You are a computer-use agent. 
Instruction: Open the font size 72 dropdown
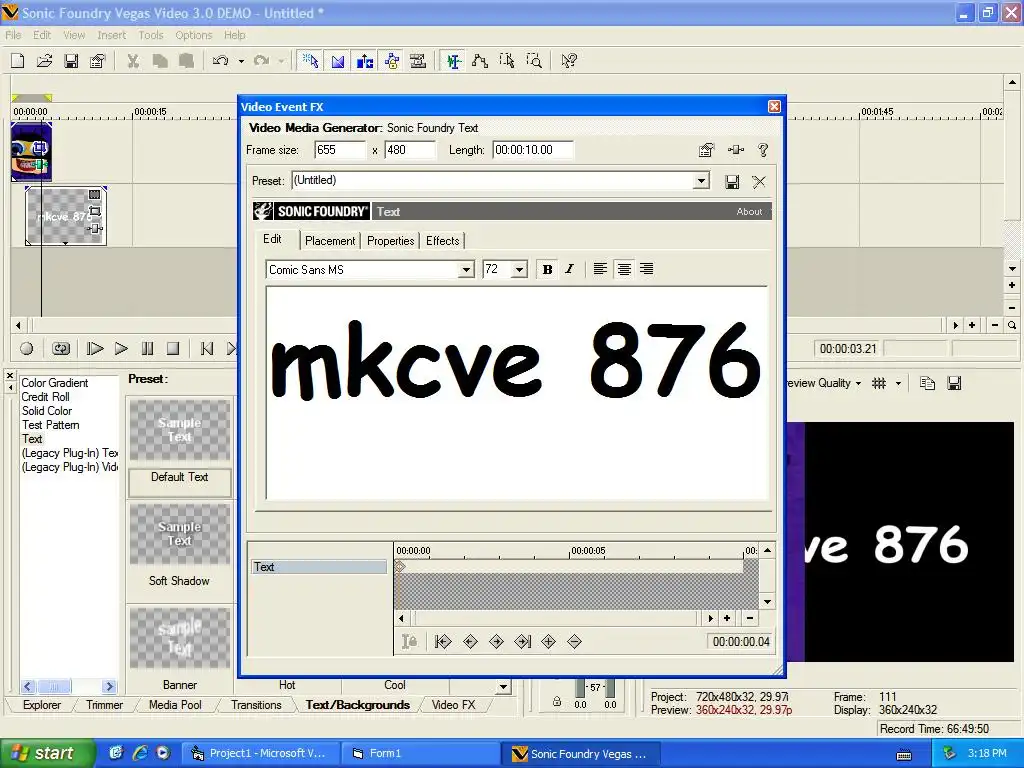click(x=519, y=270)
